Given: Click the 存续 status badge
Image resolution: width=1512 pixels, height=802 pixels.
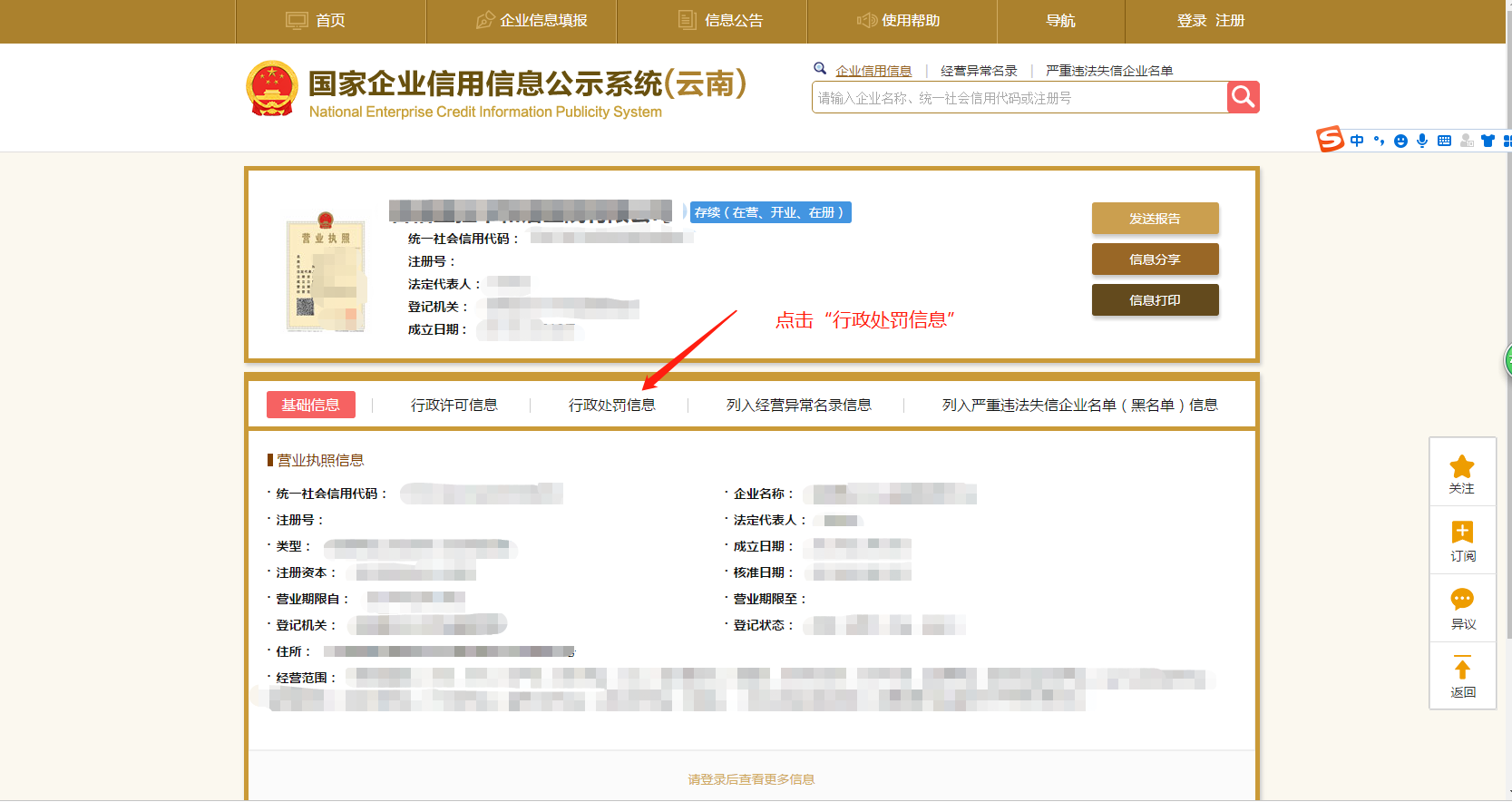Looking at the screenshot, I should coord(771,212).
